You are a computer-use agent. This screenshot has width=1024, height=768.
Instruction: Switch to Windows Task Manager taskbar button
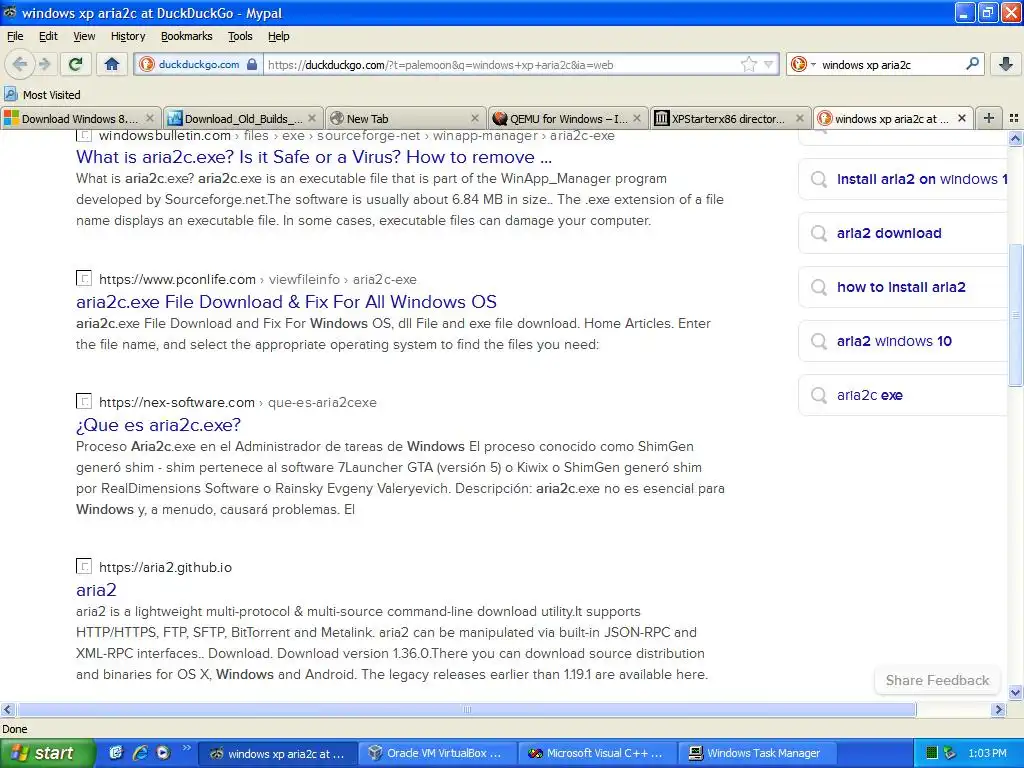point(758,753)
